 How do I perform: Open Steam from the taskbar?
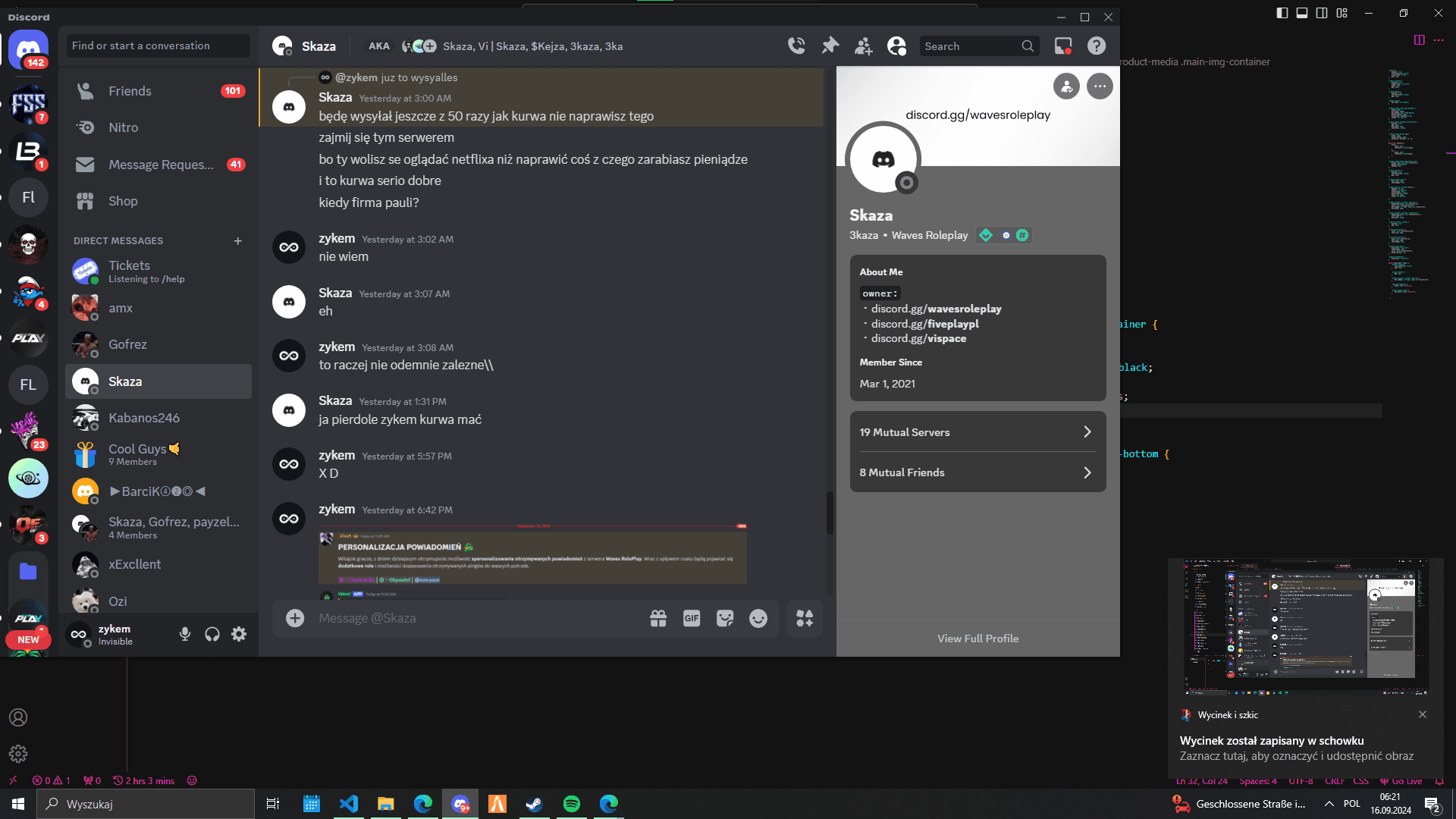coord(535,804)
